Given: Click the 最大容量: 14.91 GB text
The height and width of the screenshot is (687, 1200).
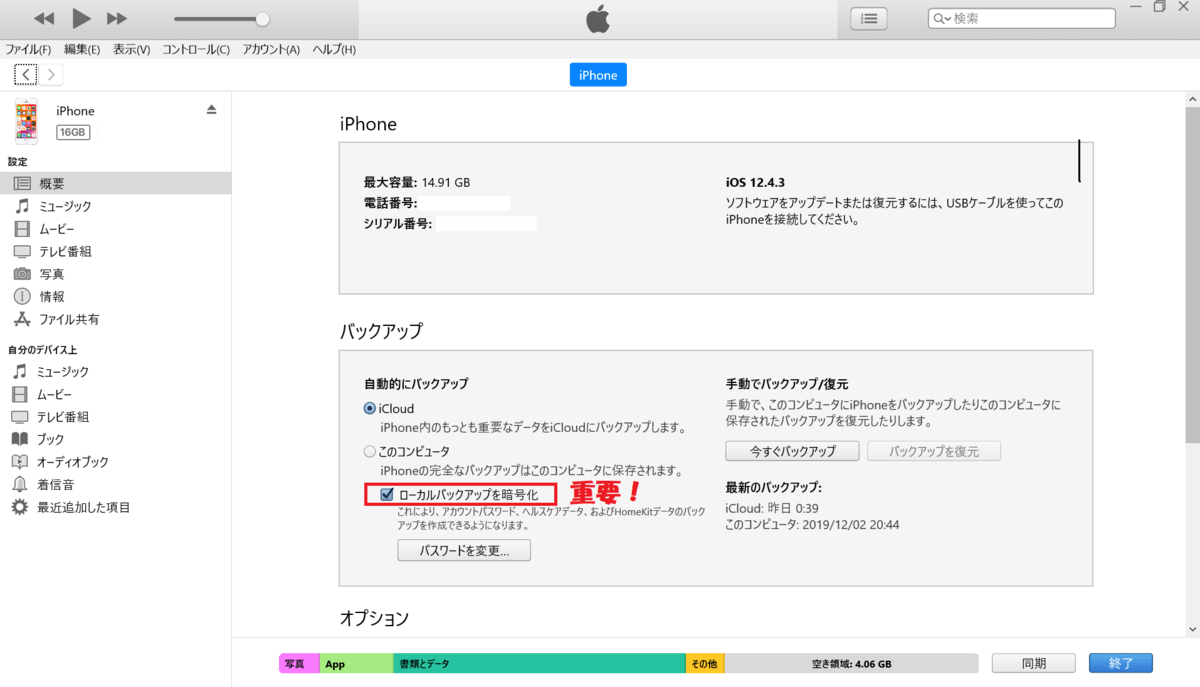Looking at the screenshot, I should coord(417,183).
